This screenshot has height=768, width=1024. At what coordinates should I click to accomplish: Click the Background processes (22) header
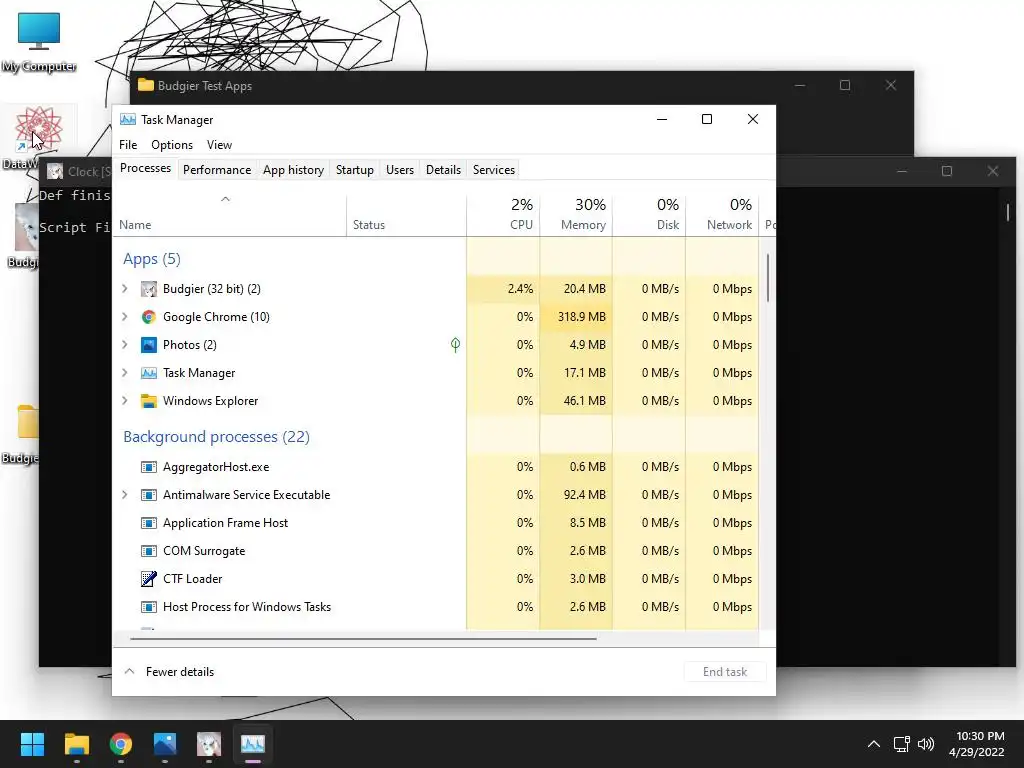click(x=217, y=437)
